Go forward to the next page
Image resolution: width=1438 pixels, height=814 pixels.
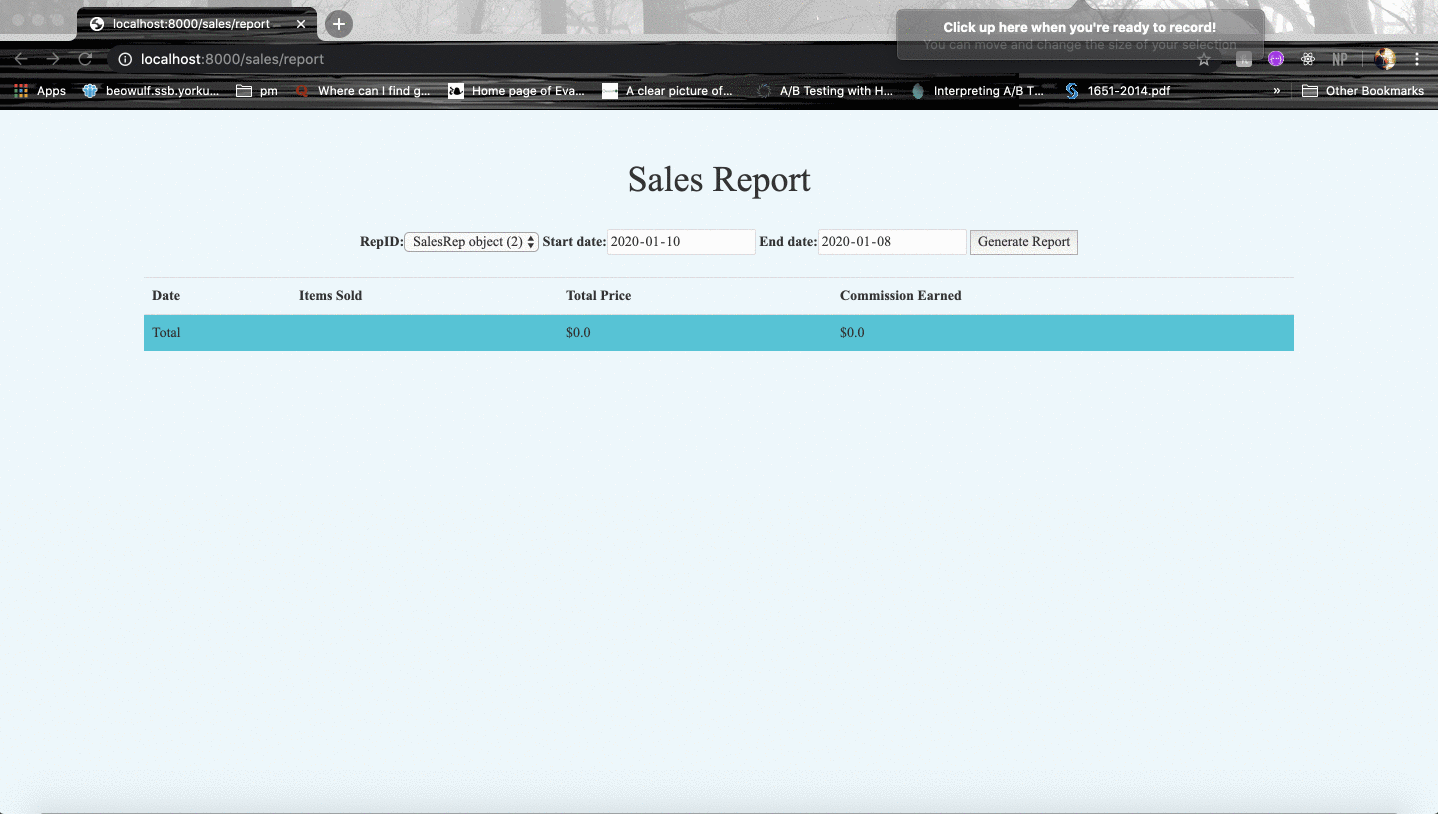pos(53,59)
